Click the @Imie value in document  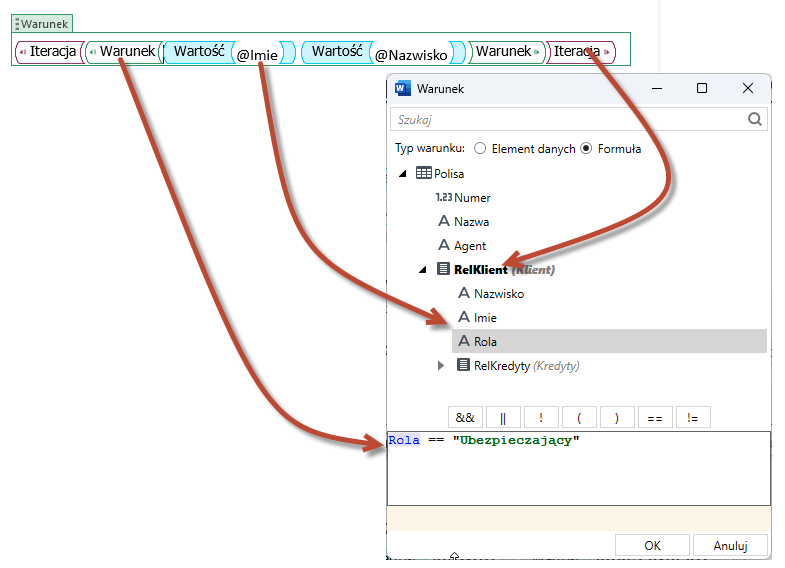[x=257, y=55]
